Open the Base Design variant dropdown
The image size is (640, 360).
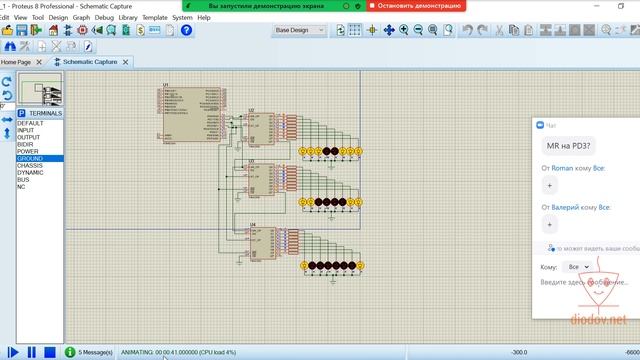[299, 30]
